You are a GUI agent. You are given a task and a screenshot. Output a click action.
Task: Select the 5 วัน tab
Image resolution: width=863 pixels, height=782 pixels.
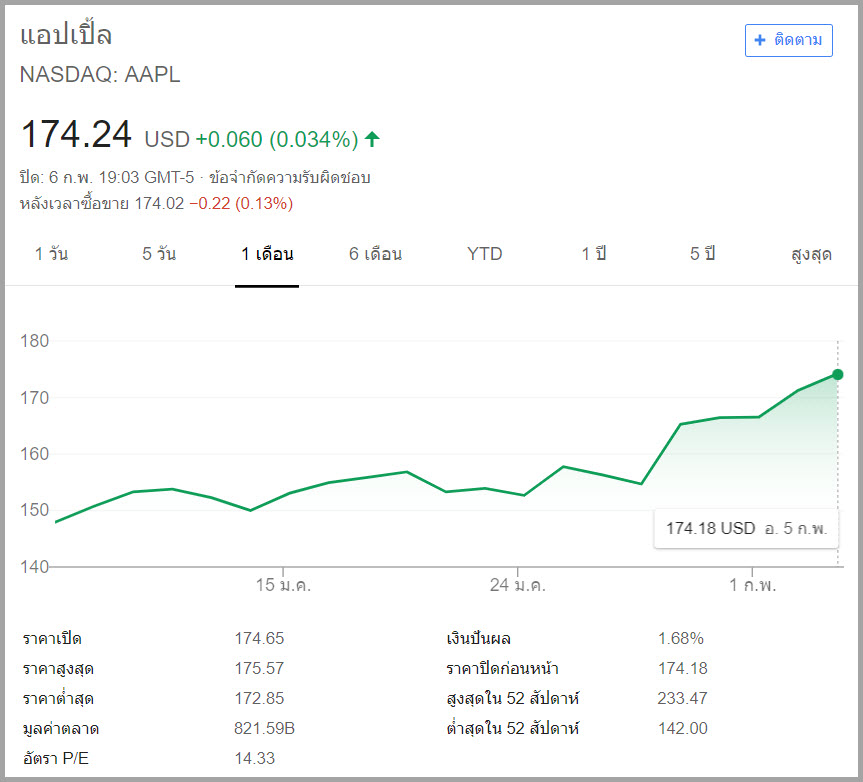[159, 254]
